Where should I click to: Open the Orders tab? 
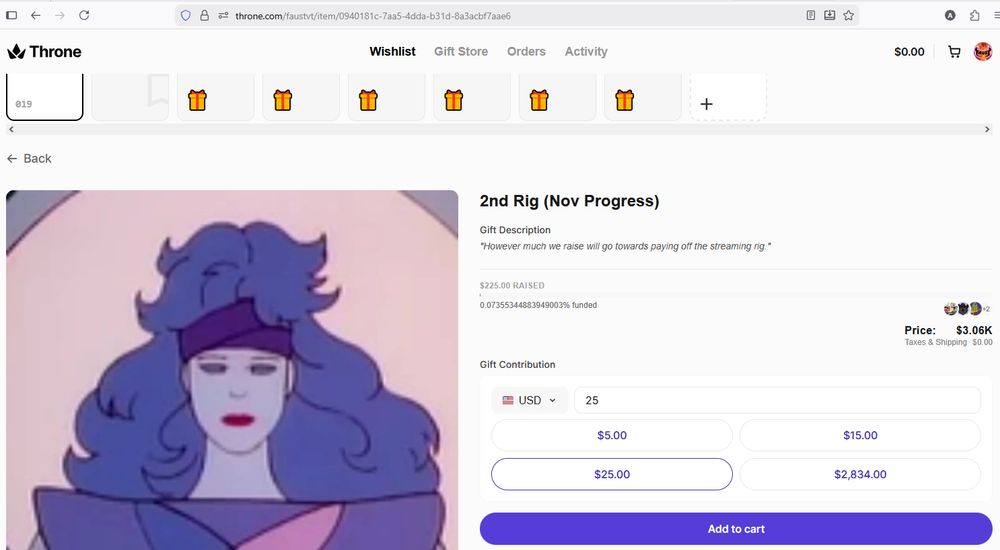pyautogui.click(x=526, y=52)
